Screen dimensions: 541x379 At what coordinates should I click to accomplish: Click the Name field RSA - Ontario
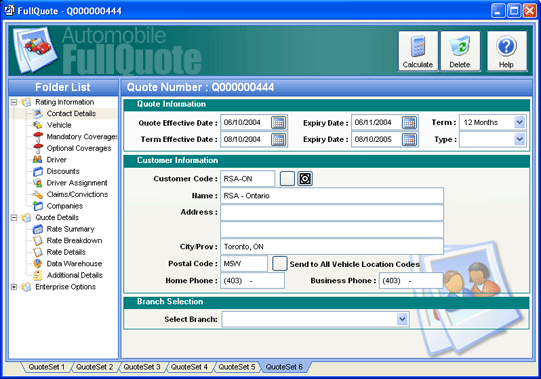[x=332, y=196]
